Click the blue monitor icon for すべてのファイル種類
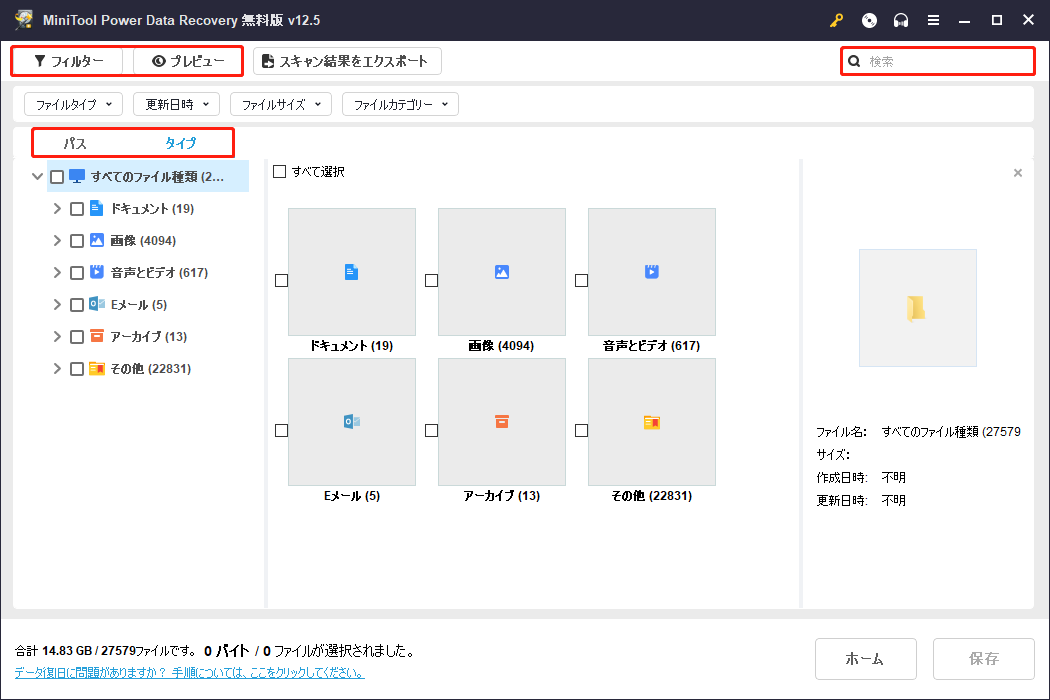 click(x=77, y=176)
